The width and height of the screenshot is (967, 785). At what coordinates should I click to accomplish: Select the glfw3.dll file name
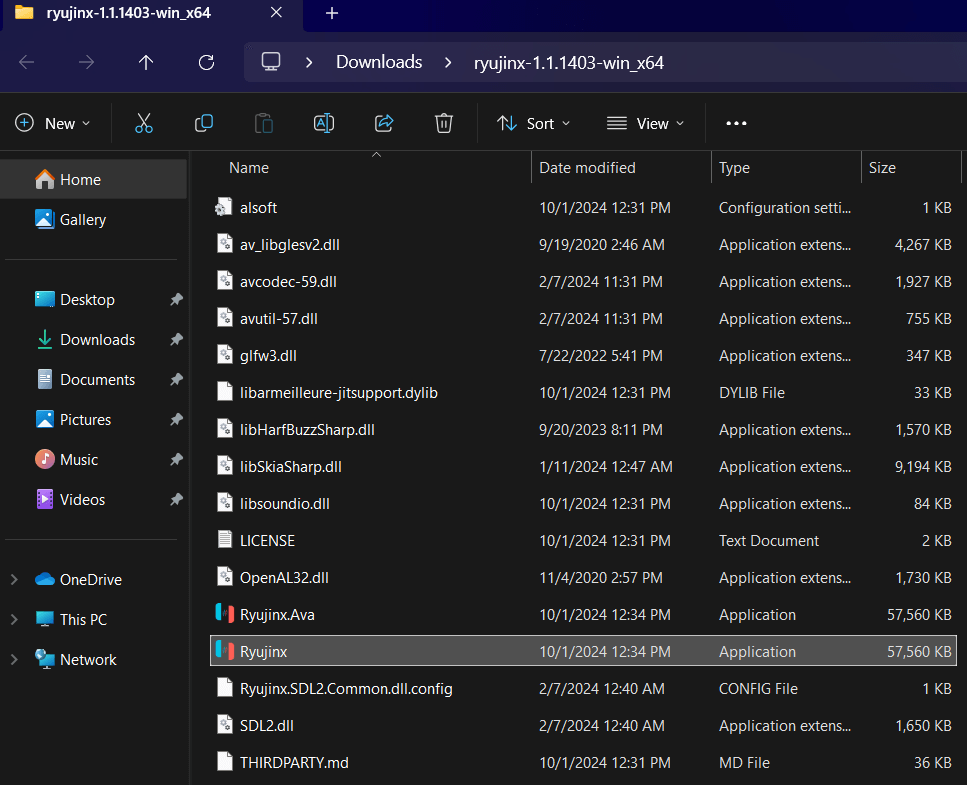click(268, 356)
